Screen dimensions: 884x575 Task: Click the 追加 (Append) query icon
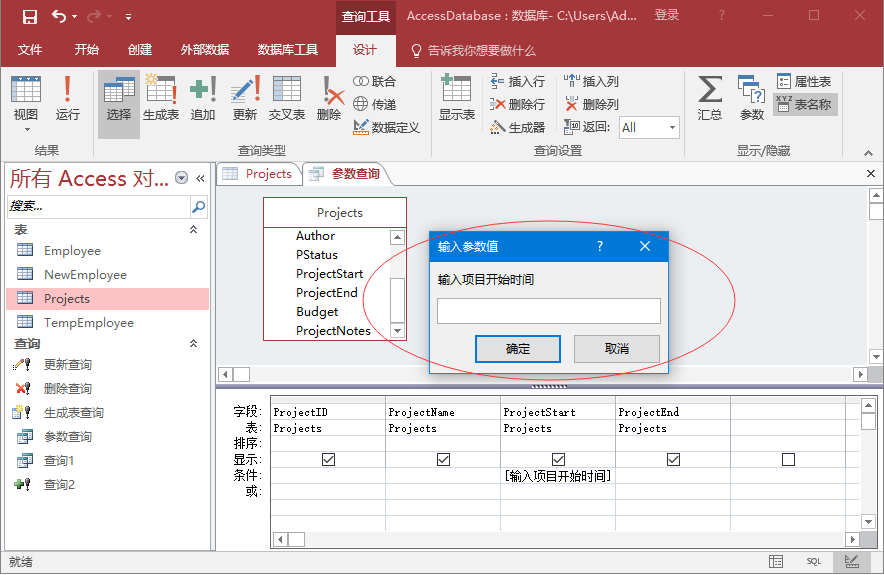(203, 99)
